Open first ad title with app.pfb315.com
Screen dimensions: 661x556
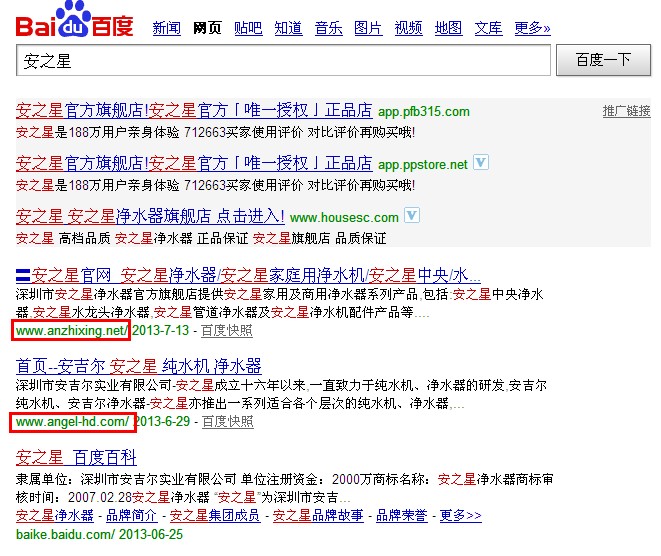pyautogui.click(x=194, y=110)
